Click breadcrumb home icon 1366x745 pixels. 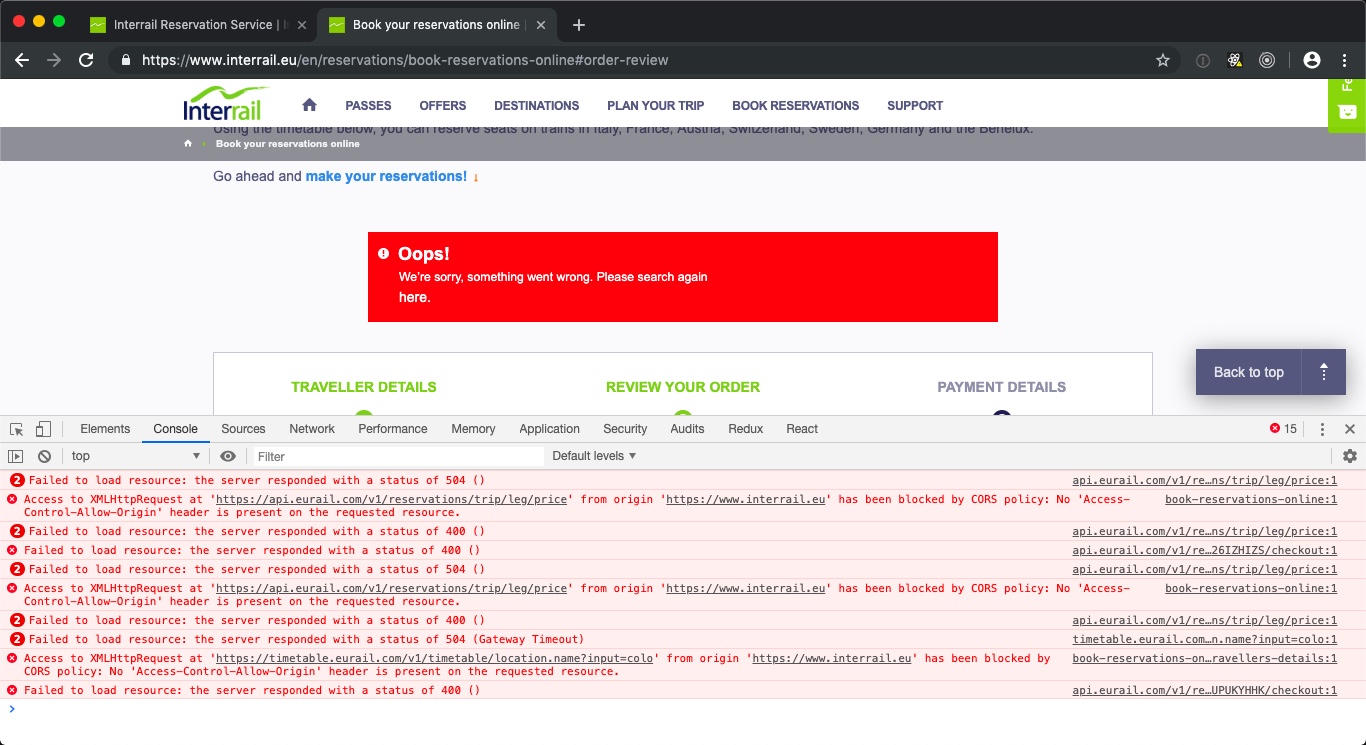pos(188,144)
